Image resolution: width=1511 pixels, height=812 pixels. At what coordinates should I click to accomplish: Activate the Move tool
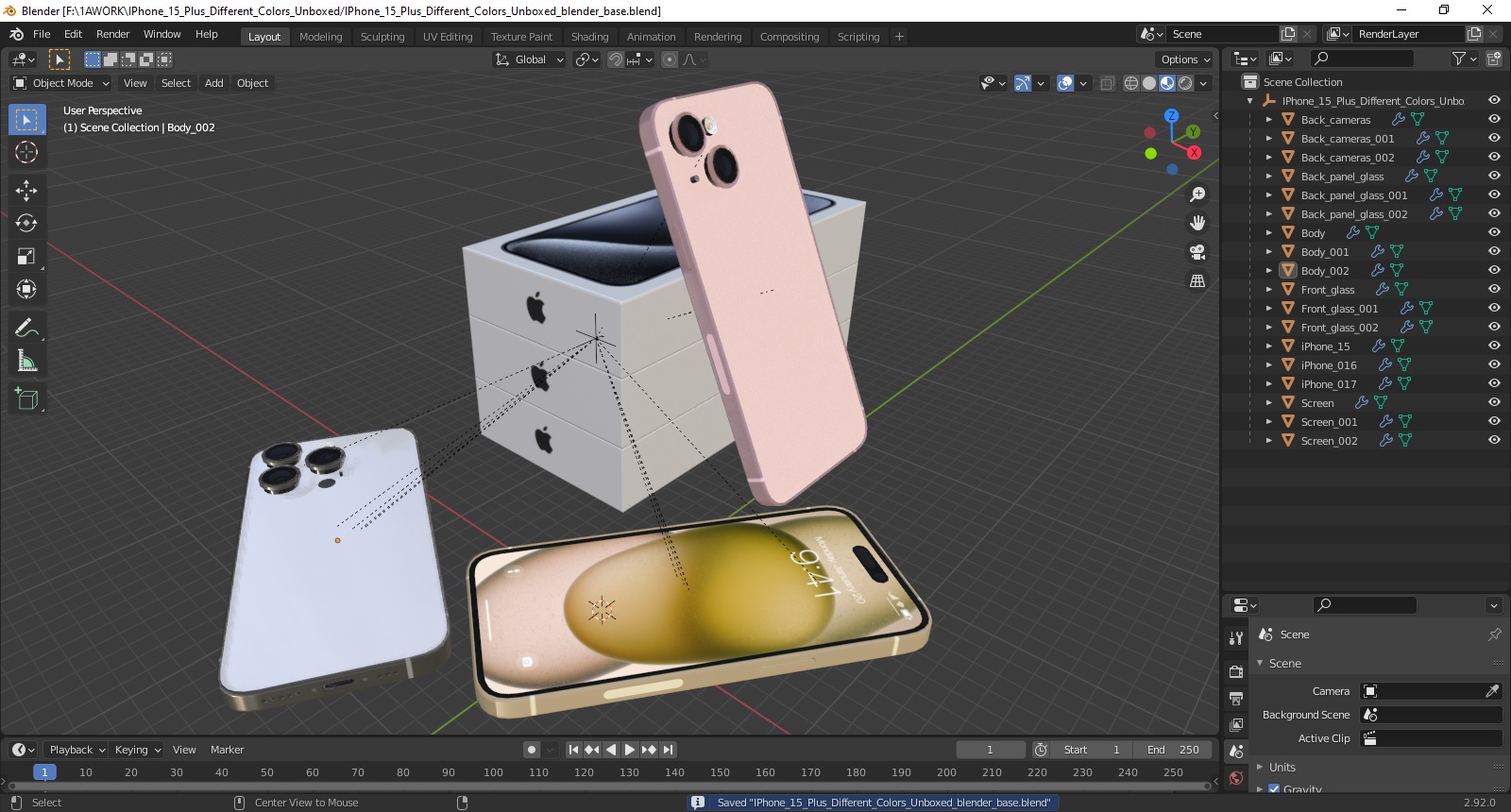[26, 191]
